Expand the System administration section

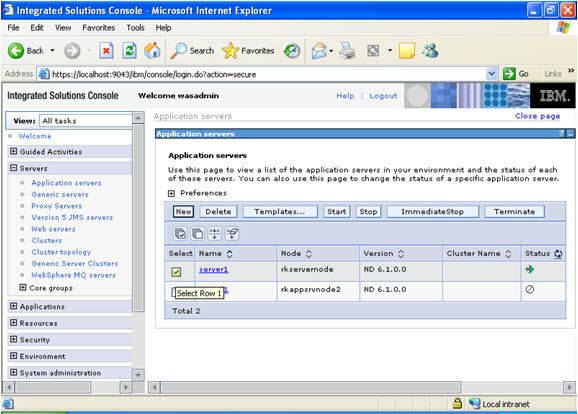pos(14,372)
